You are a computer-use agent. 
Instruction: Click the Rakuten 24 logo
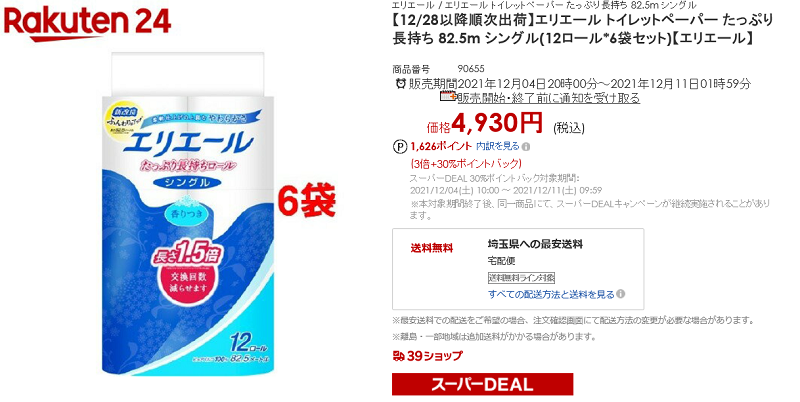[87, 23]
